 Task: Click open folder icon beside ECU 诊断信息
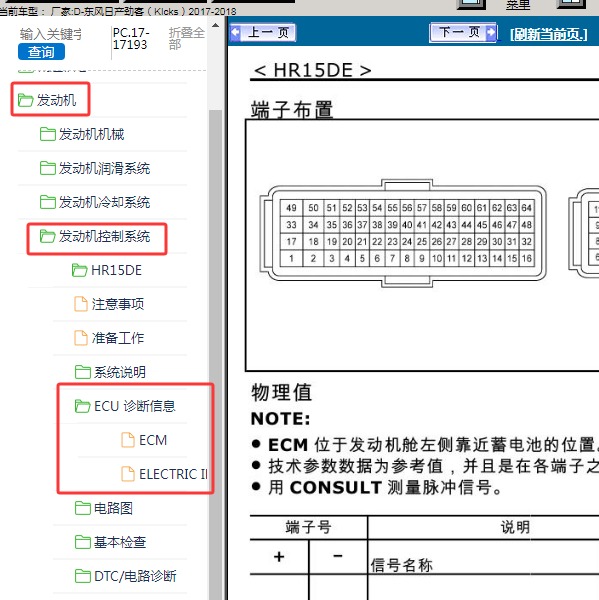pyautogui.click(x=83, y=406)
